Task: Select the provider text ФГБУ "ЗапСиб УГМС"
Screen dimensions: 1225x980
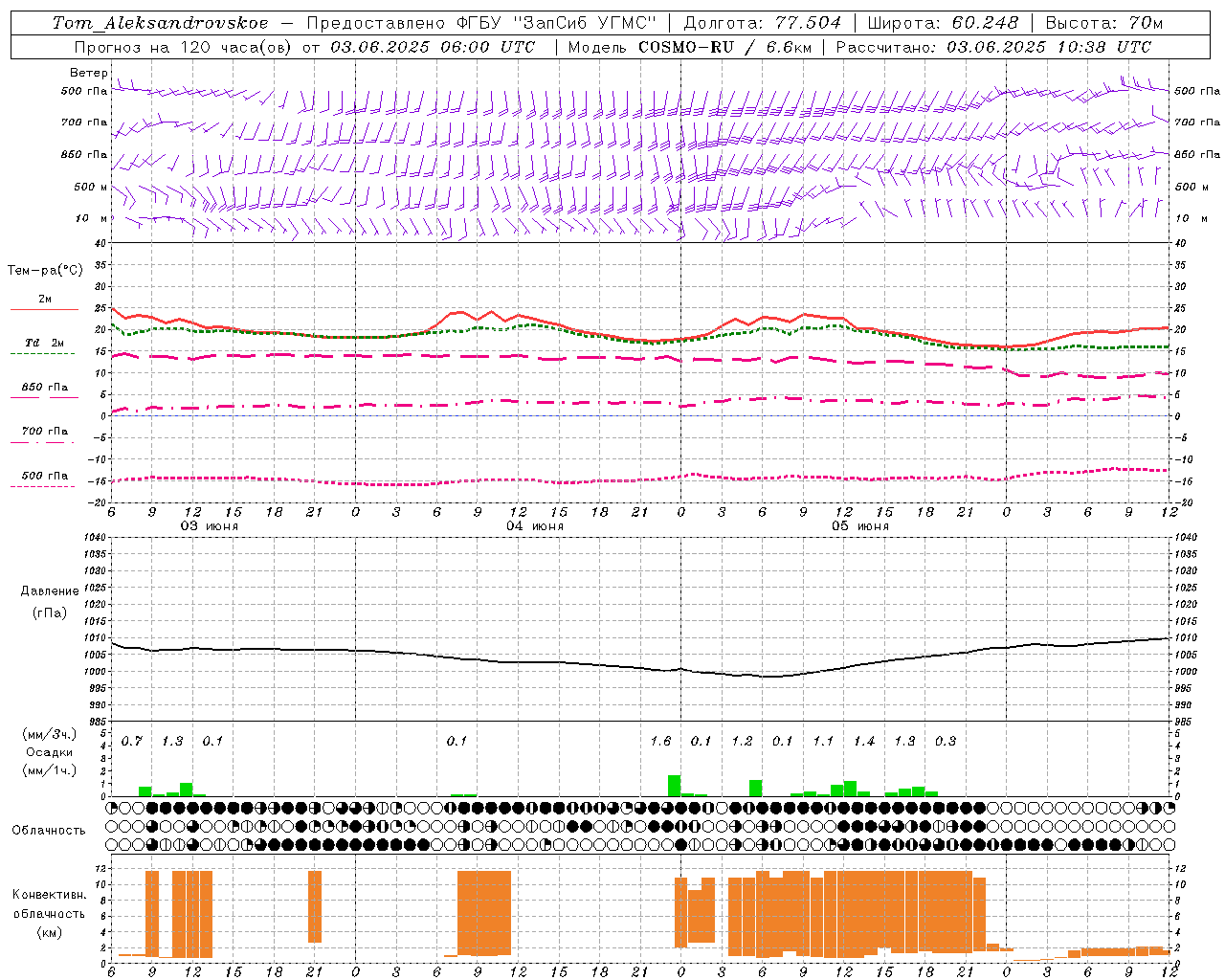Action: click(x=556, y=23)
